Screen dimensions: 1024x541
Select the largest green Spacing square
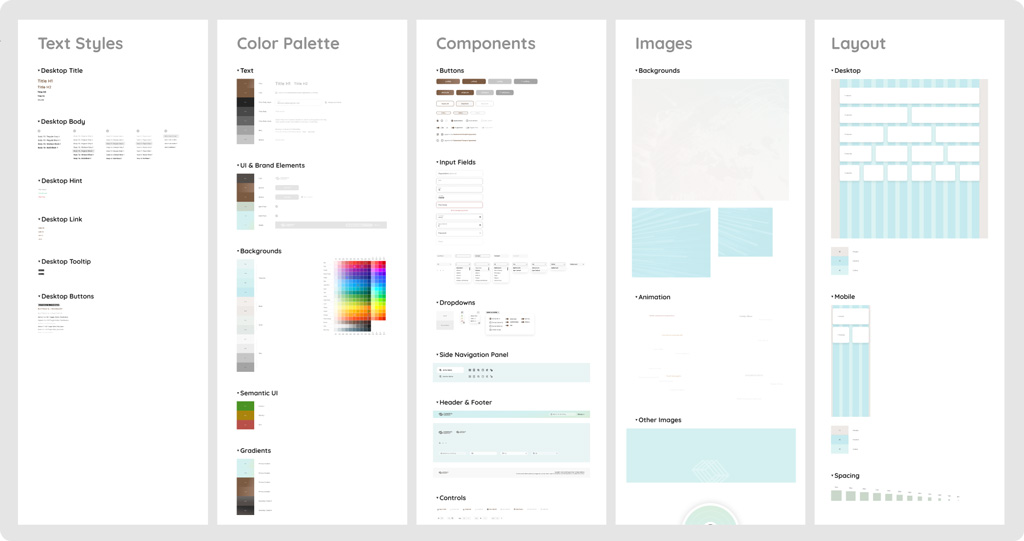pos(836,495)
